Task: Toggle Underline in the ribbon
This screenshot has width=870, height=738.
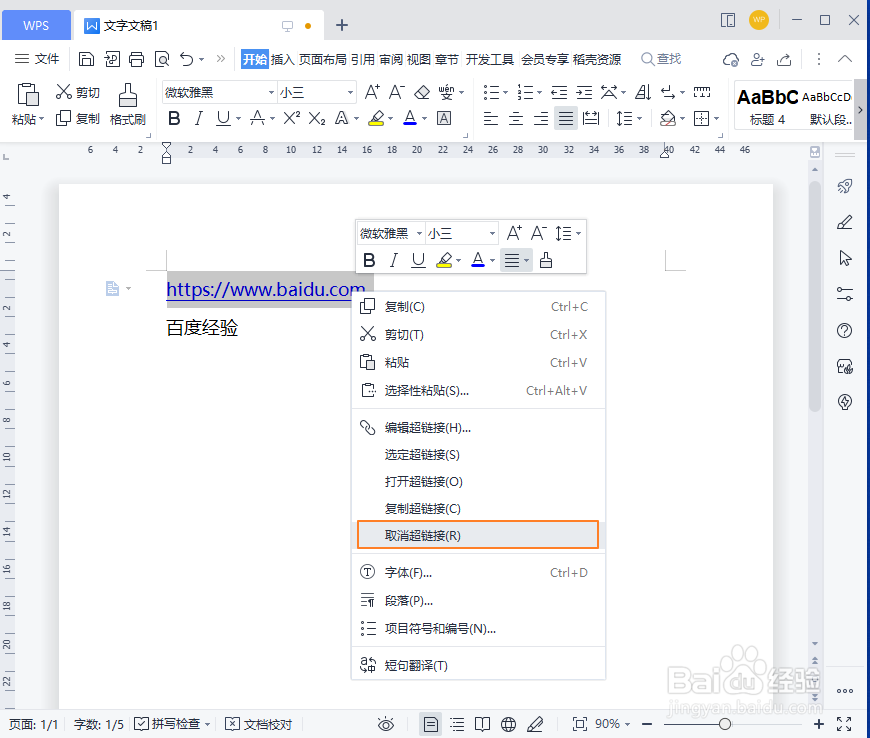Action: click(223, 118)
